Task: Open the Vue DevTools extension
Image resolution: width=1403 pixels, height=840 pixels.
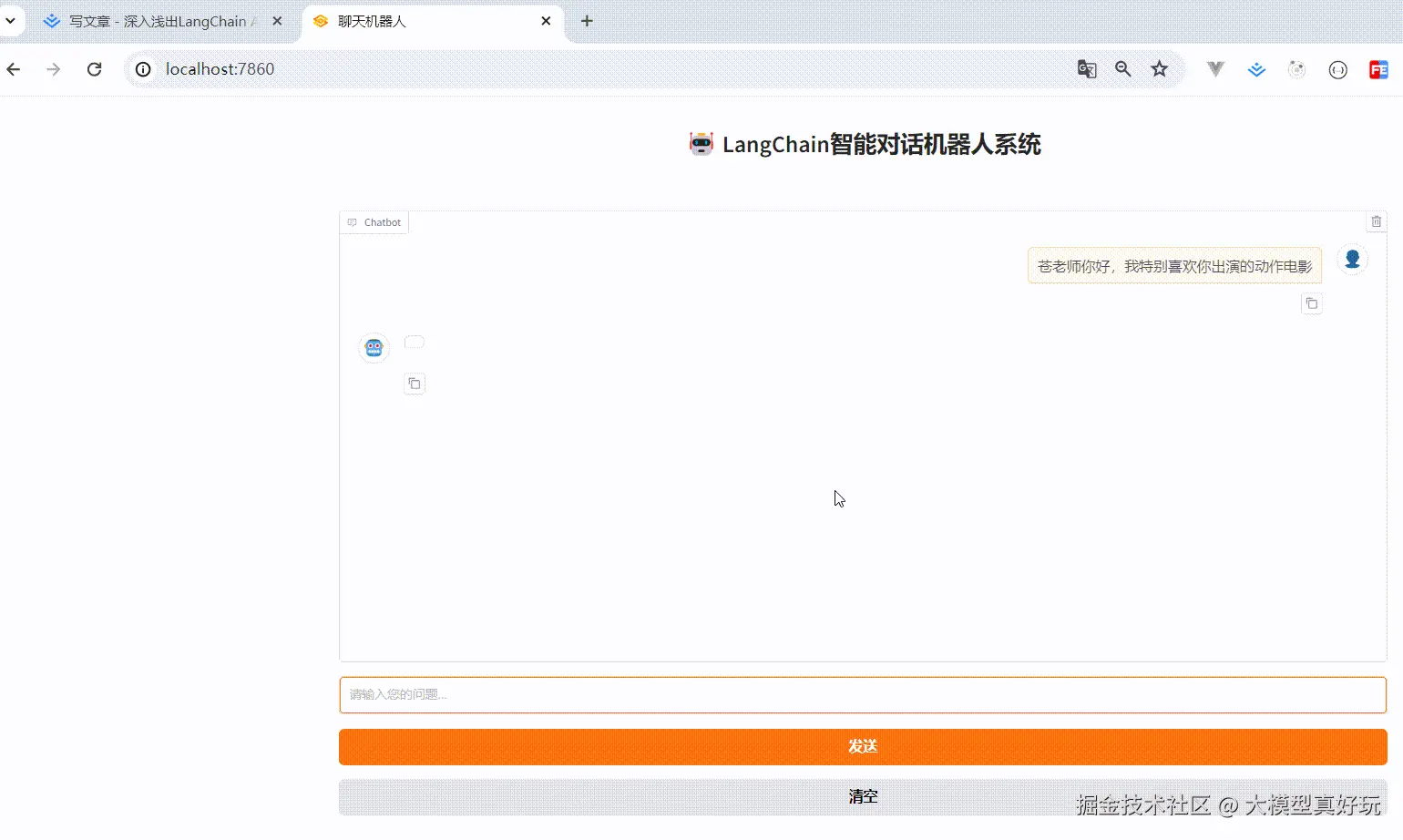Action: (x=1215, y=69)
